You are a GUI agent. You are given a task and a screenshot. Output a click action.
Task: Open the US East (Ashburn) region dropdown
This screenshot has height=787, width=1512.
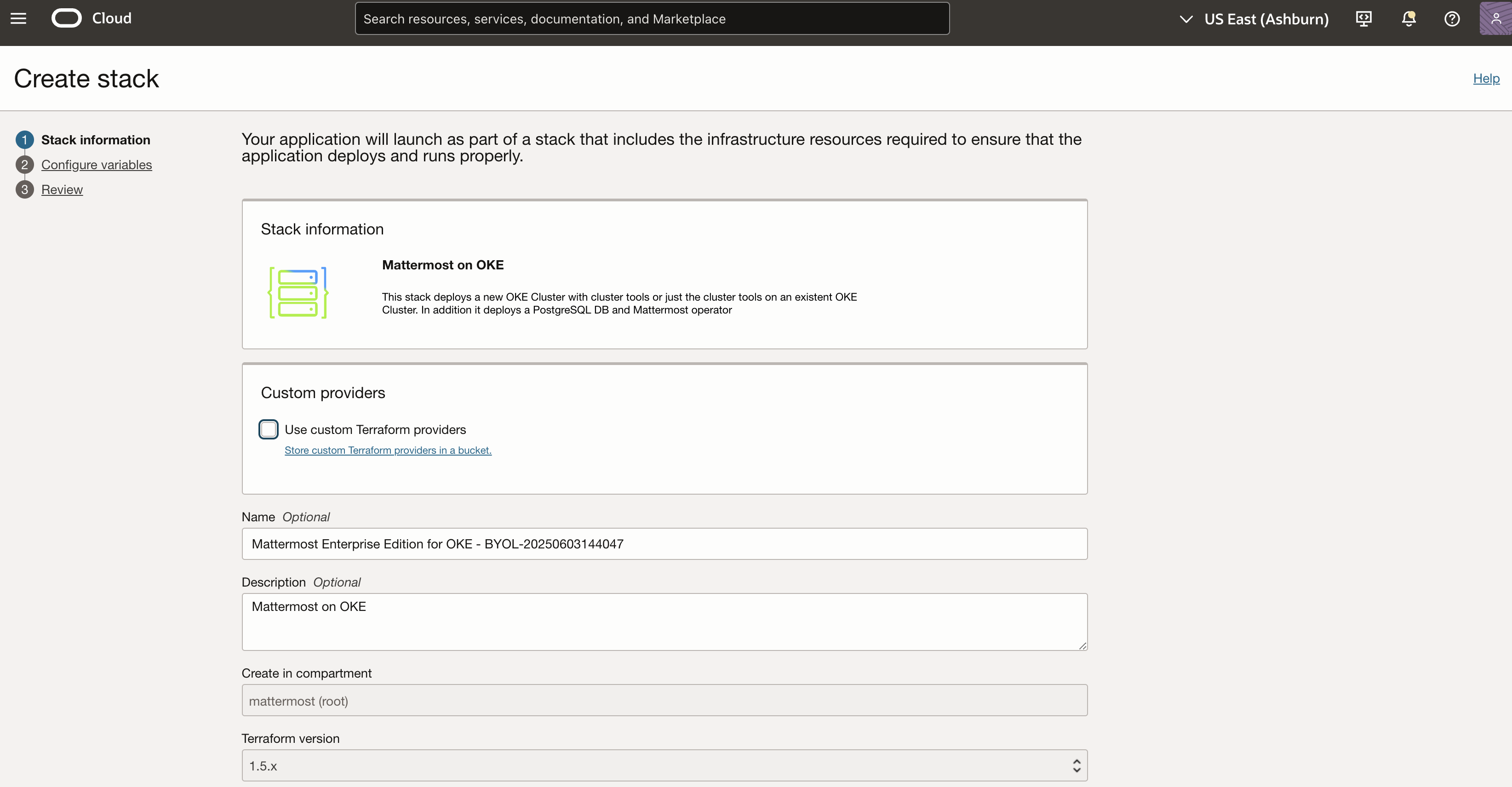(x=1254, y=18)
